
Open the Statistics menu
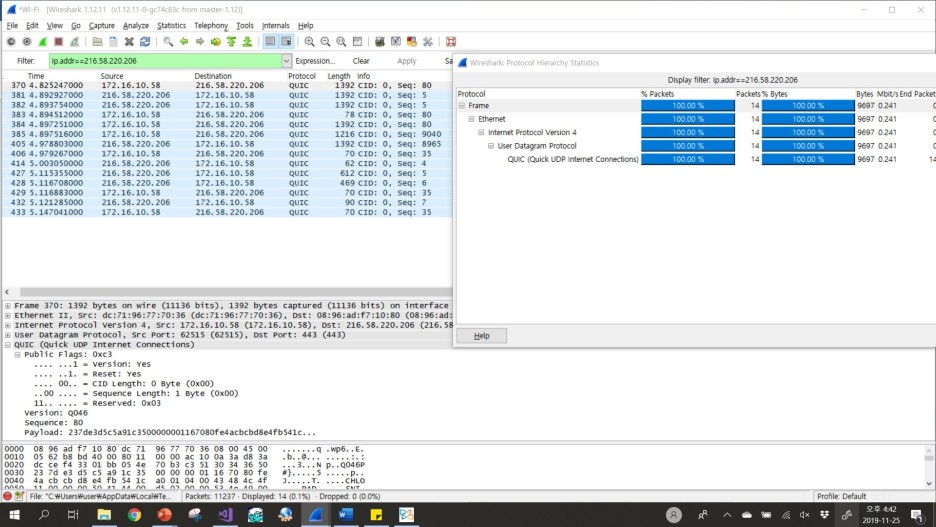pyautogui.click(x=171, y=26)
